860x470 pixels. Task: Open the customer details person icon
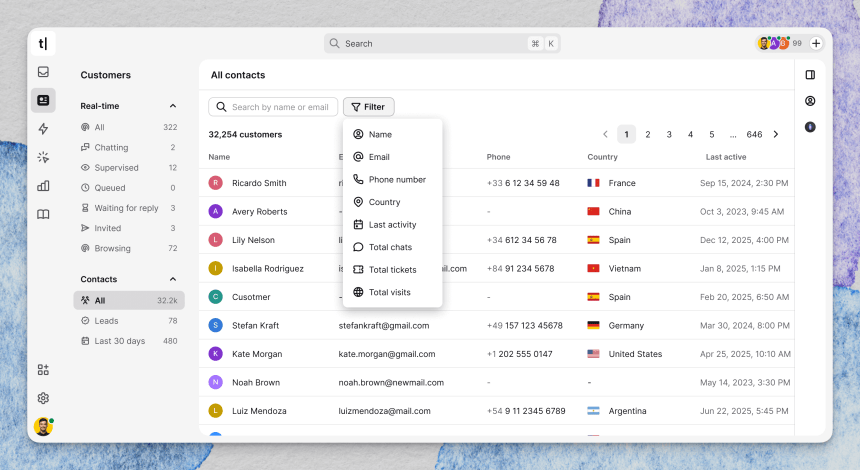[810, 101]
